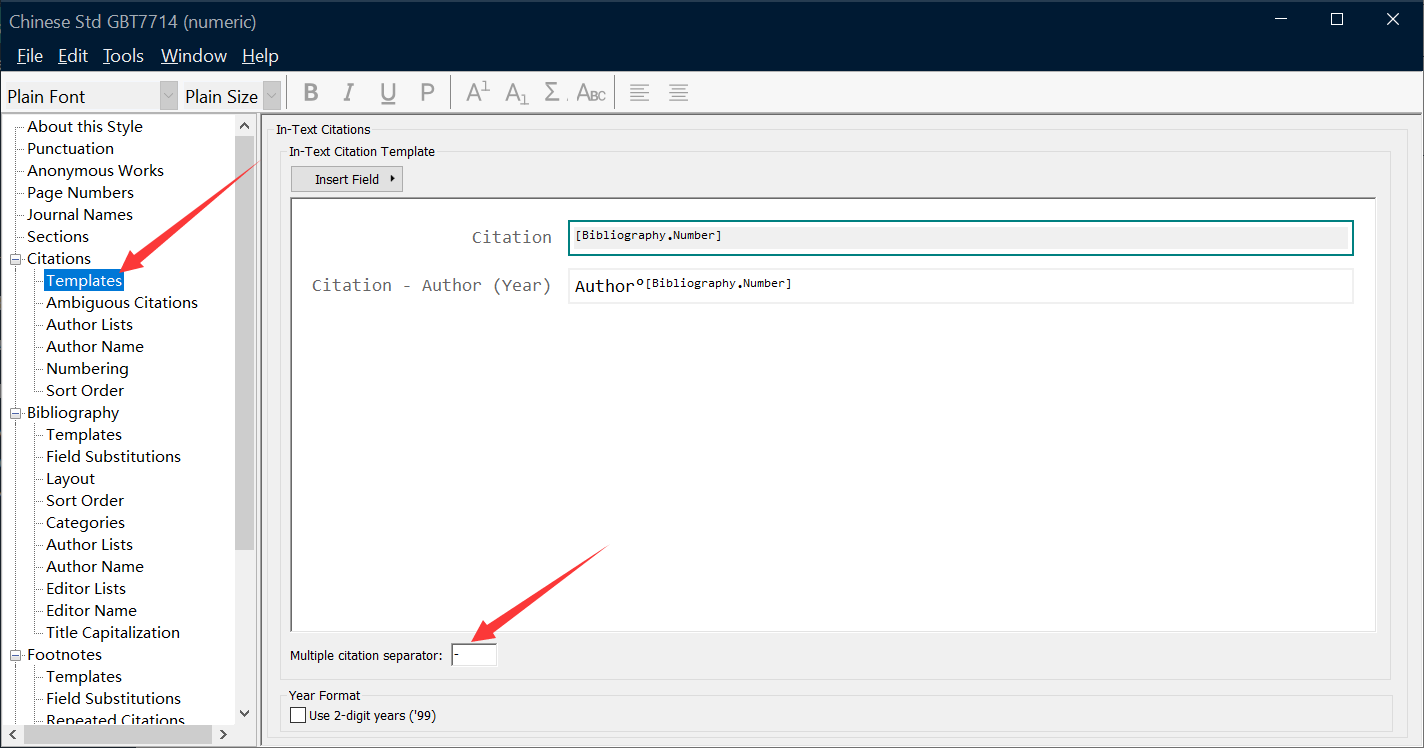Select Layout under Bibliography

click(x=70, y=479)
